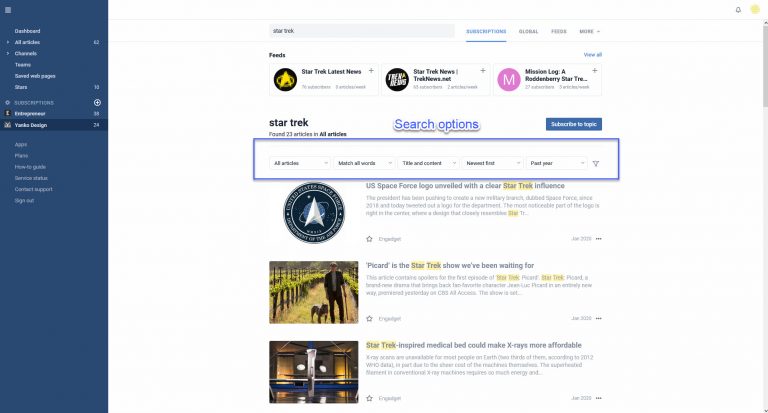This screenshot has width=768, height=413.
Task: Add a new subscription with plus icon
Action: point(97,102)
